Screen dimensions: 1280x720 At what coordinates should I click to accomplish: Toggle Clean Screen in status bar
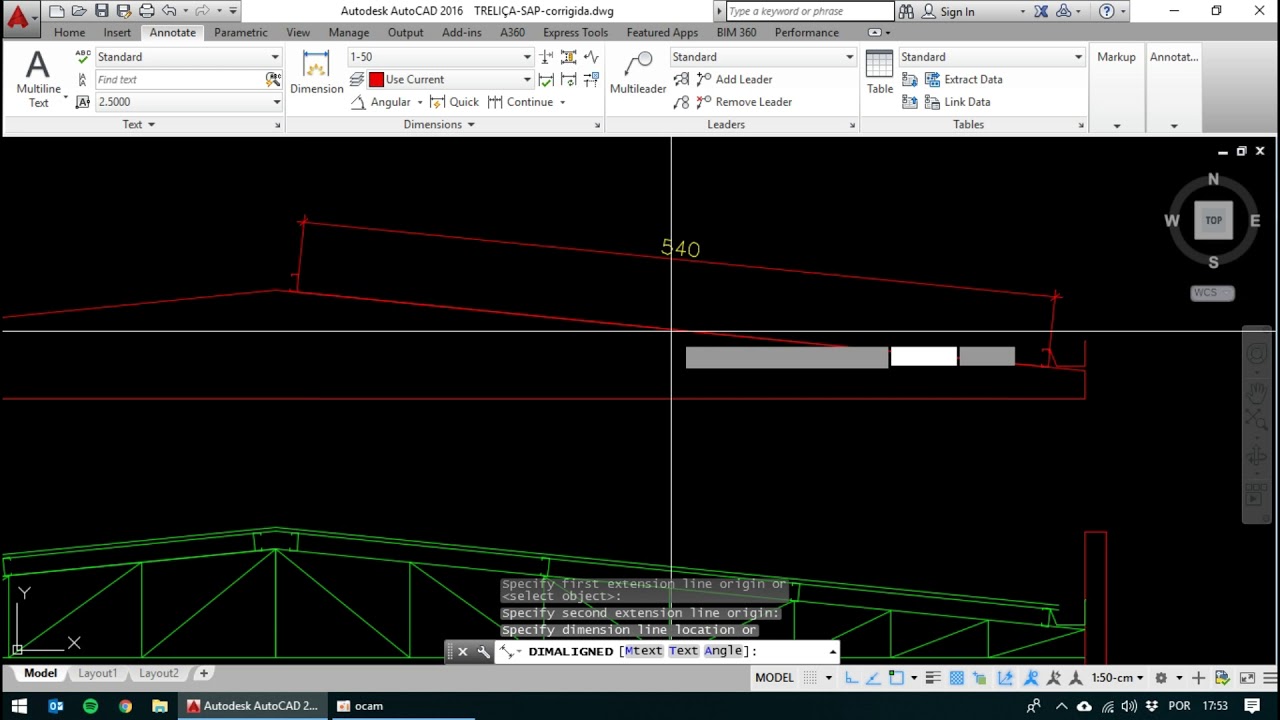tap(1248, 678)
